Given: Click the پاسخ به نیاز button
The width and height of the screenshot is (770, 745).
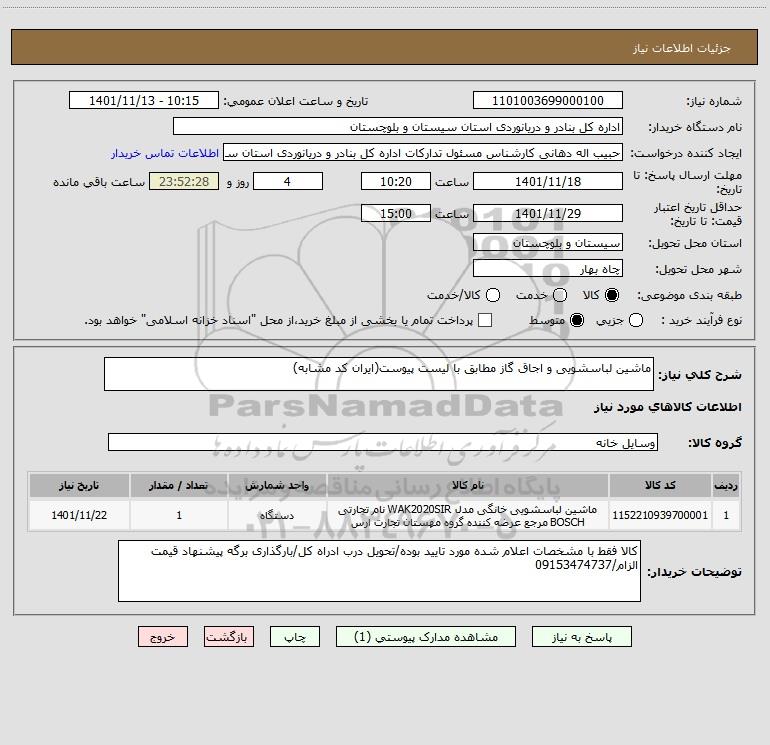Looking at the screenshot, I should point(581,637).
